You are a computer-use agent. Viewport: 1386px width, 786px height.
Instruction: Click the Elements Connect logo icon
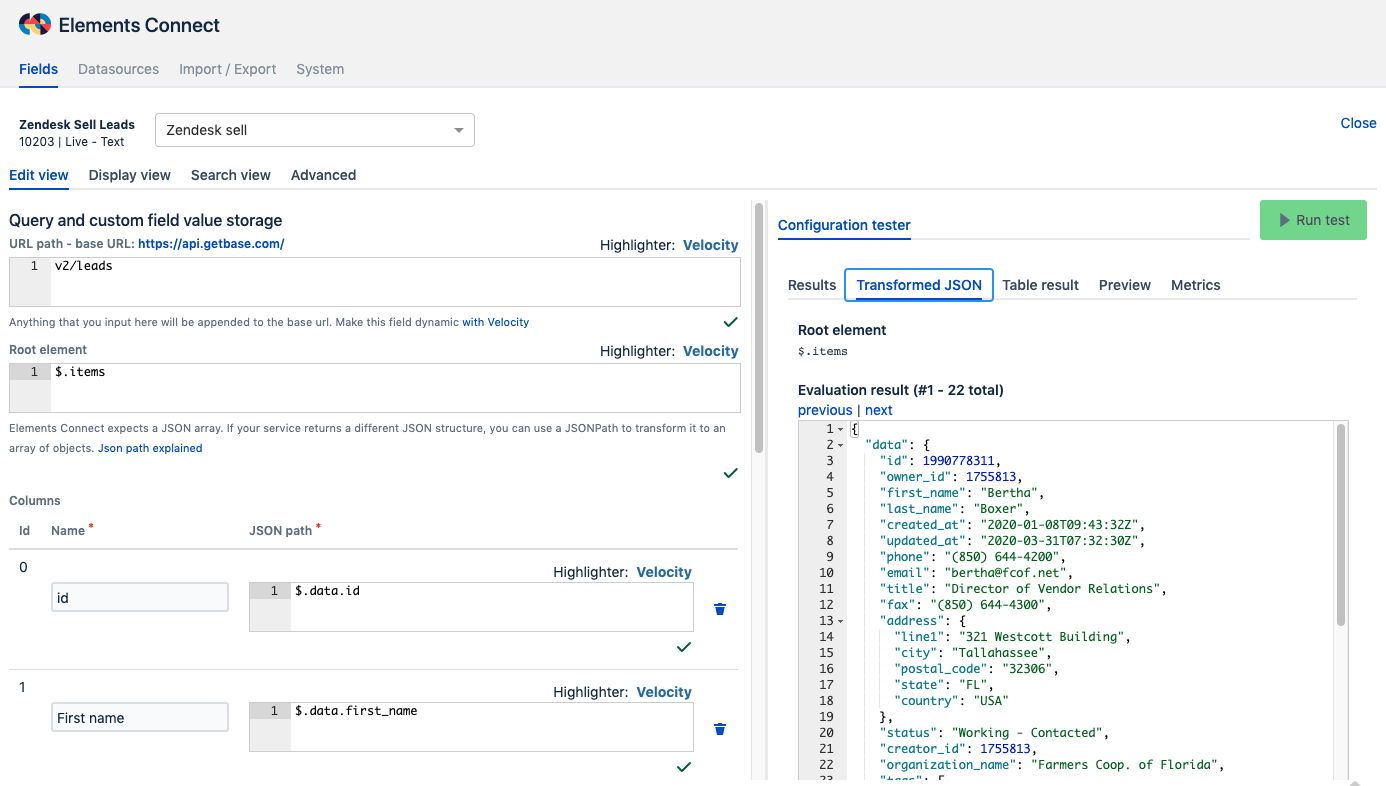click(34, 25)
